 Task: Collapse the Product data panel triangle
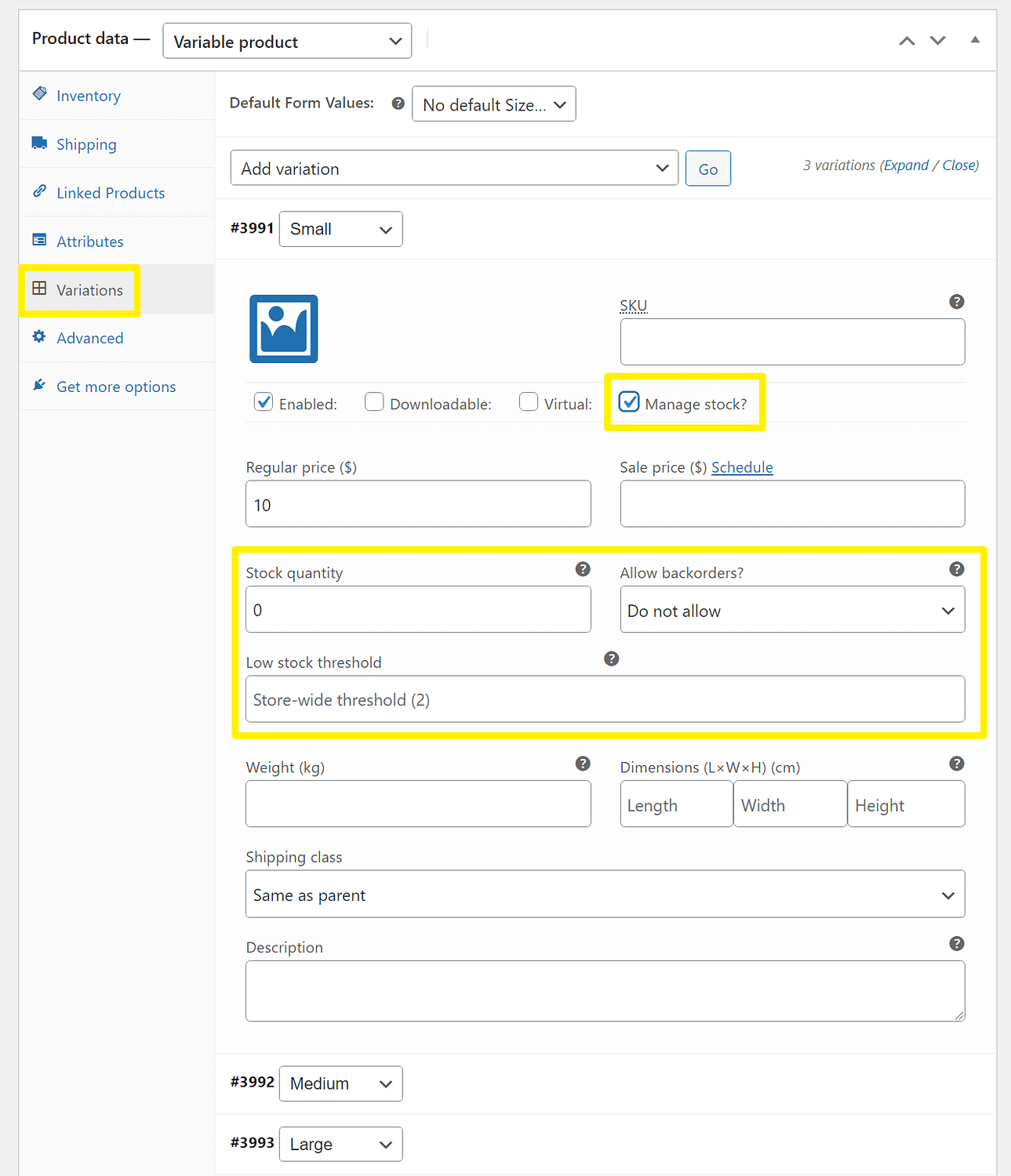(x=975, y=39)
